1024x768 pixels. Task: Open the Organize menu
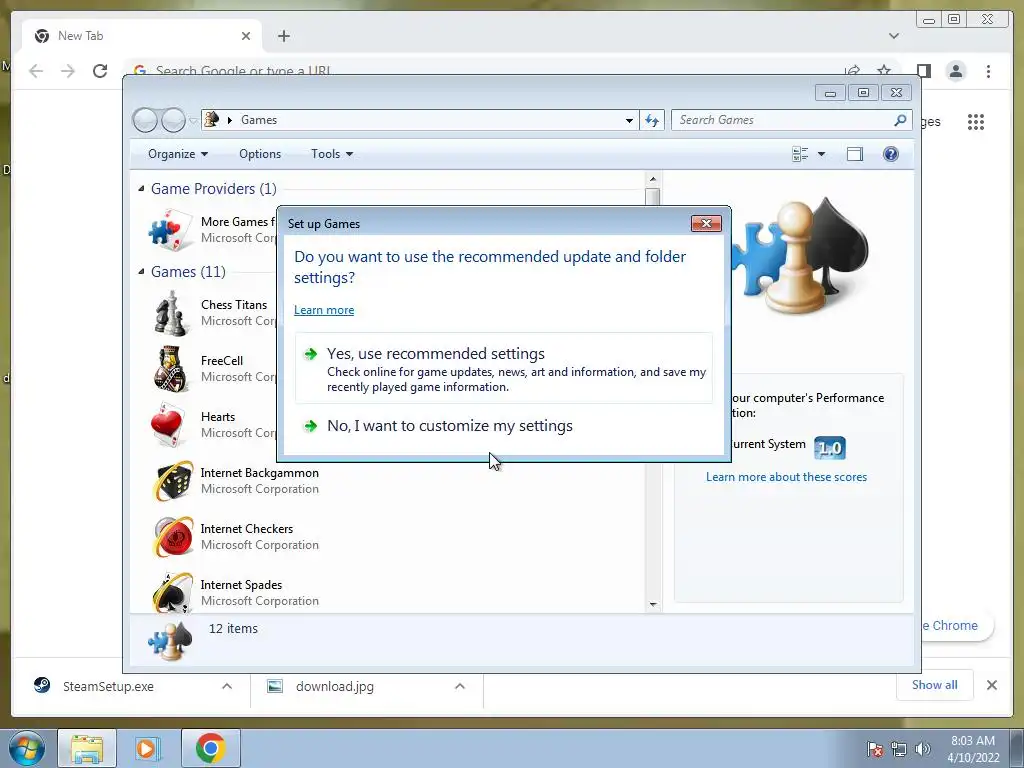pyautogui.click(x=178, y=154)
